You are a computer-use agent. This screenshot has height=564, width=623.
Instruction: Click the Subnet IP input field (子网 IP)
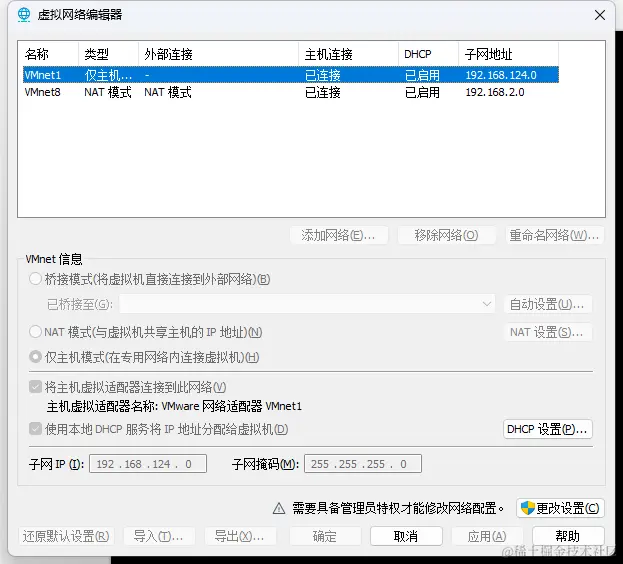pyautogui.click(x=148, y=464)
